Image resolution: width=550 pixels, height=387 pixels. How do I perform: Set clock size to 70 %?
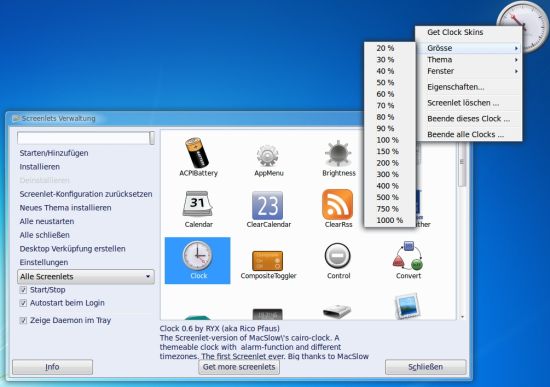pos(390,105)
